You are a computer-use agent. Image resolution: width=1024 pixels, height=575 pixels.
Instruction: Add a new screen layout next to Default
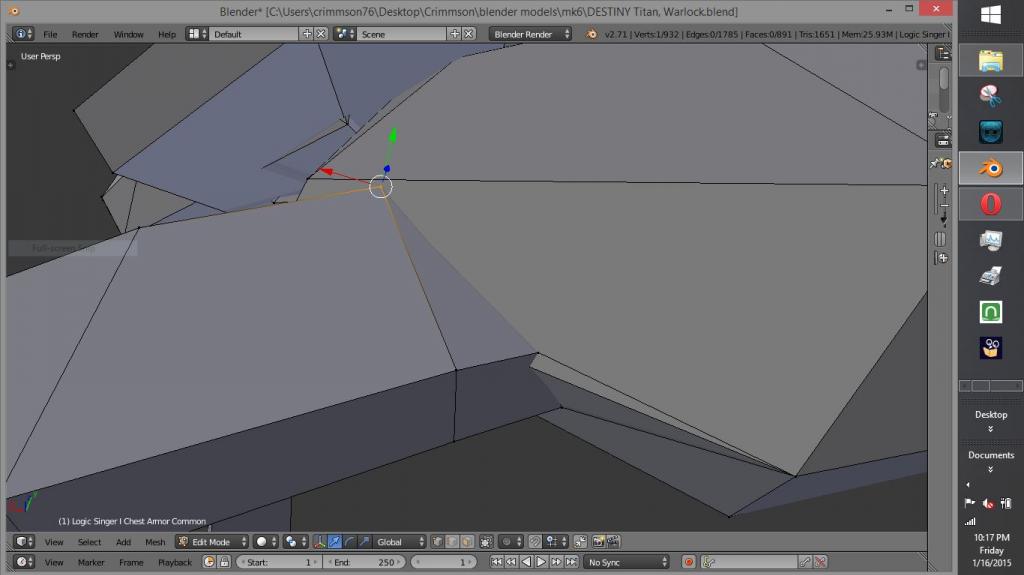[307, 34]
